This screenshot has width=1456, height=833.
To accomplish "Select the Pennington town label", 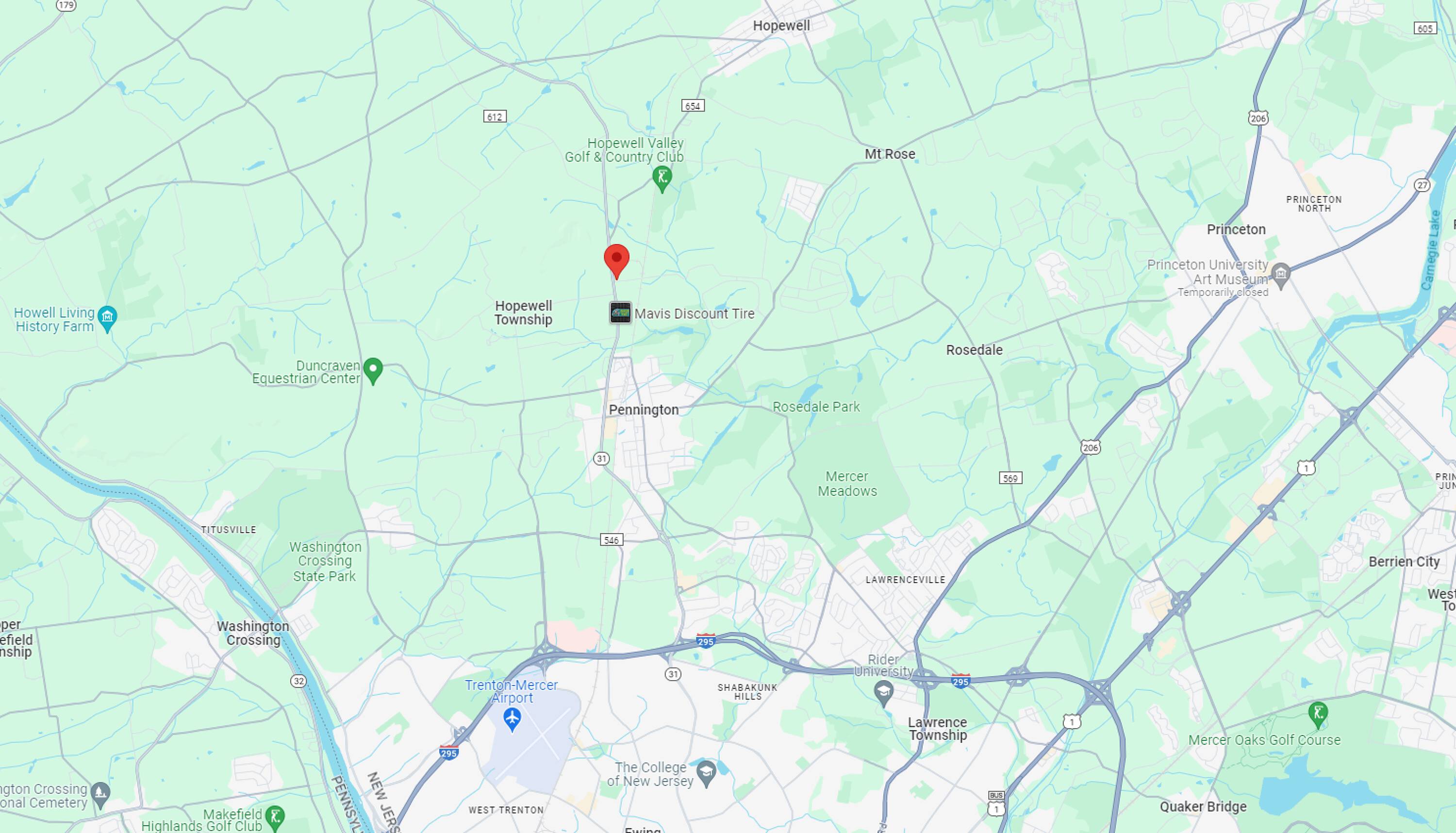I will point(644,409).
